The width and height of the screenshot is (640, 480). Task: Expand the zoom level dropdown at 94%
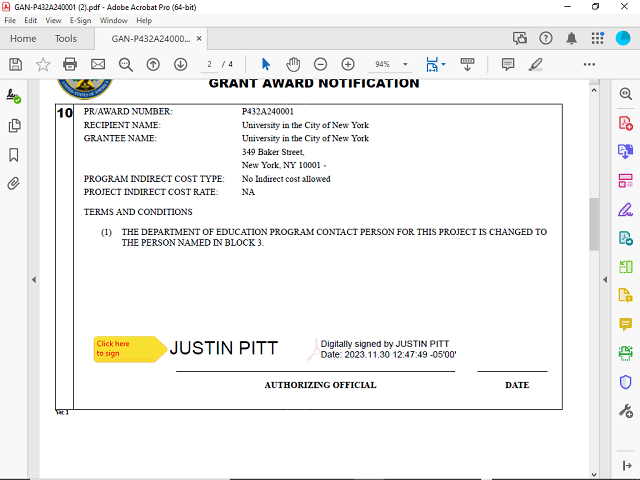pyautogui.click(x=405, y=64)
